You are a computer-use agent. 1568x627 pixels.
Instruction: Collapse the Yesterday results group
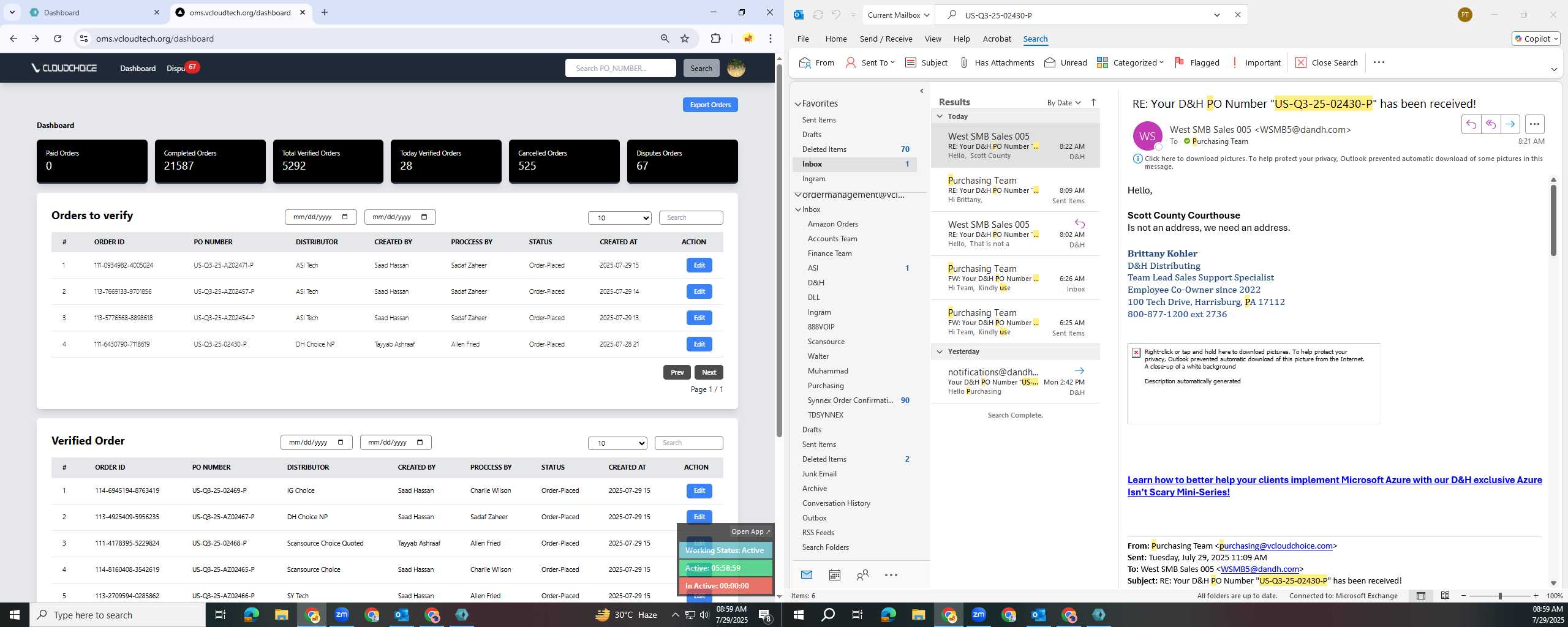(940, 351)
